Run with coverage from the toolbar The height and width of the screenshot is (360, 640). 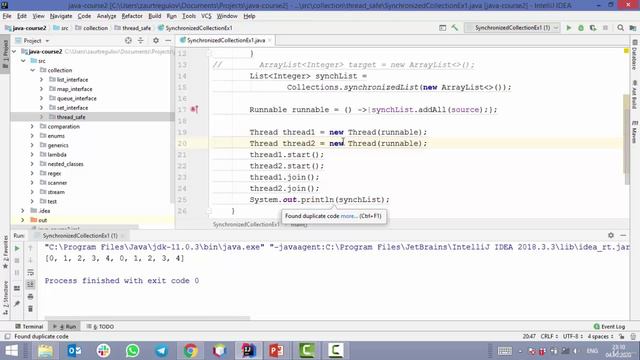593,28
